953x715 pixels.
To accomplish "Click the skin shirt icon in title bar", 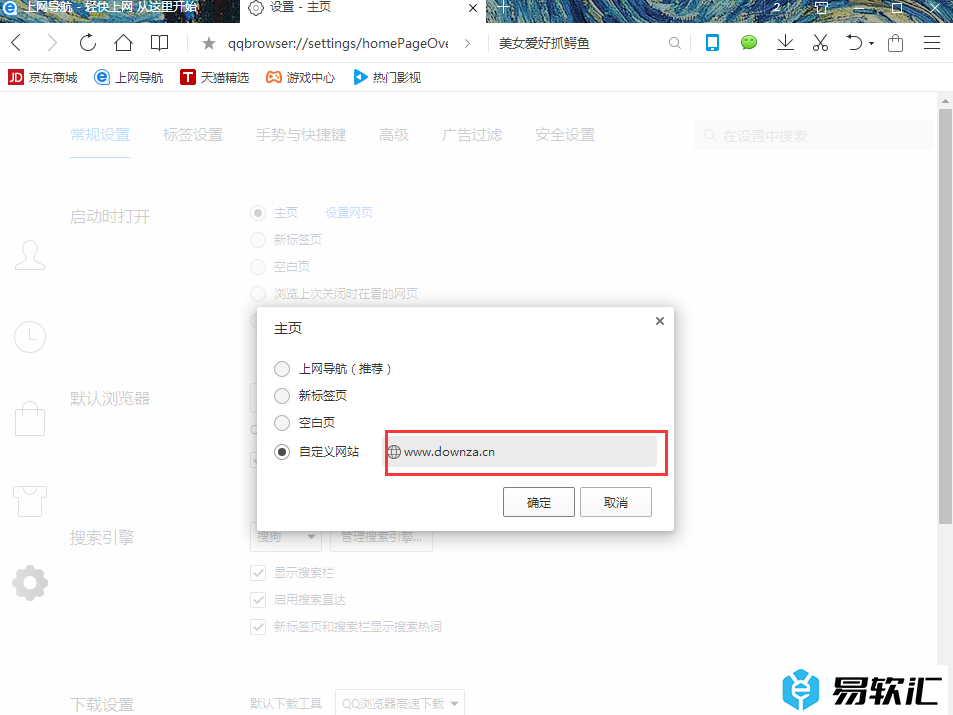I will coord(821,9).
